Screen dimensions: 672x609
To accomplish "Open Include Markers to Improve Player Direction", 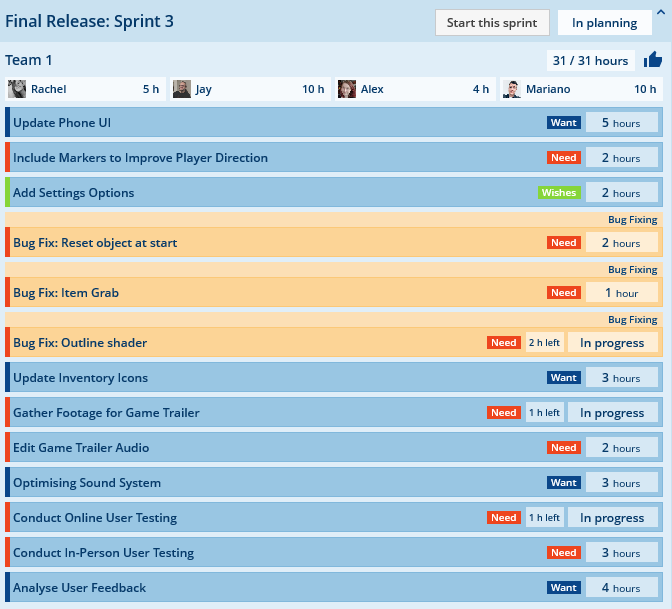I will 334,158.
